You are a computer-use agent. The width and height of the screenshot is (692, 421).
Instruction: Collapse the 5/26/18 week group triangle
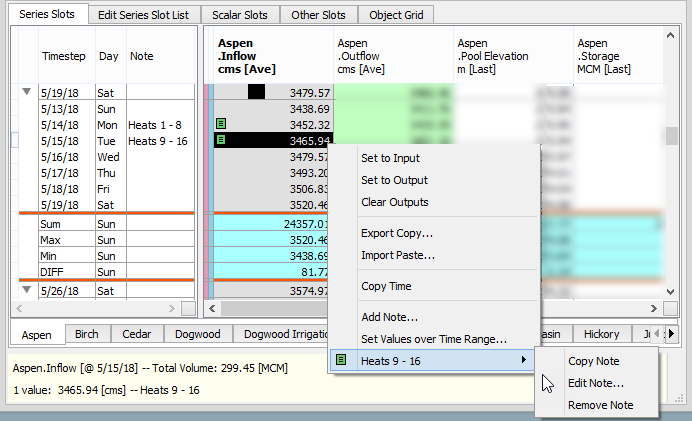(25, 291)
